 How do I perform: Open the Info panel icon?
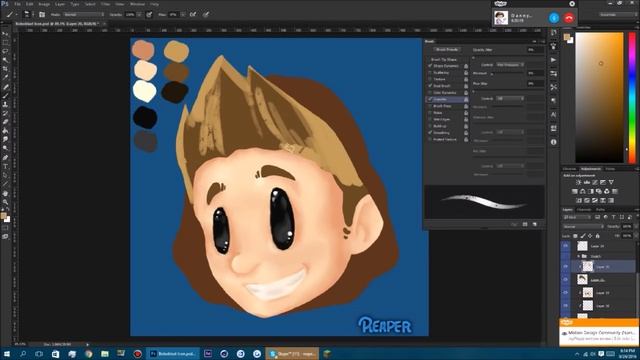point(553,142)
